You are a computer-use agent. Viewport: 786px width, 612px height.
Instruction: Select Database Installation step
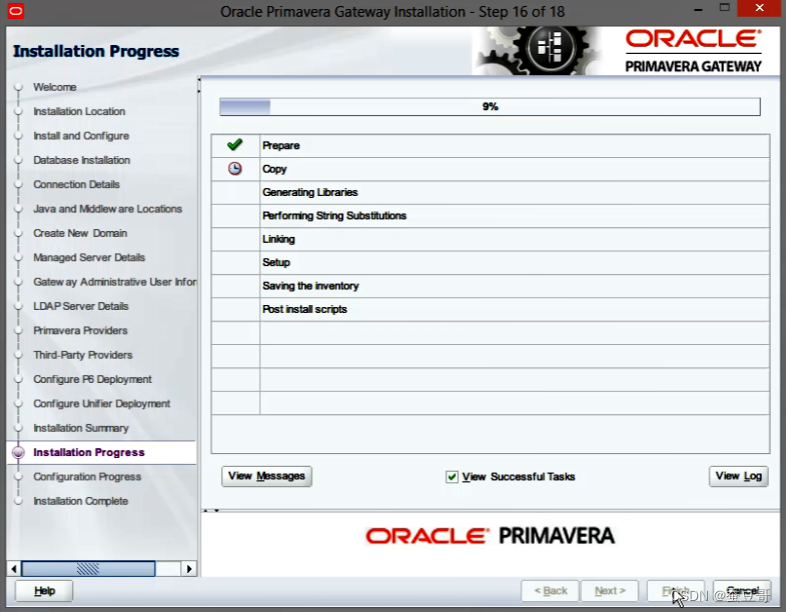tap(82, 160)
